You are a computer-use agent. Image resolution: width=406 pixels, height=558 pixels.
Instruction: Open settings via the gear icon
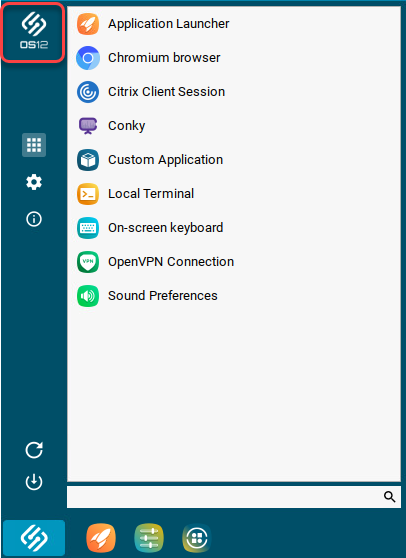(x=34, y=182)
